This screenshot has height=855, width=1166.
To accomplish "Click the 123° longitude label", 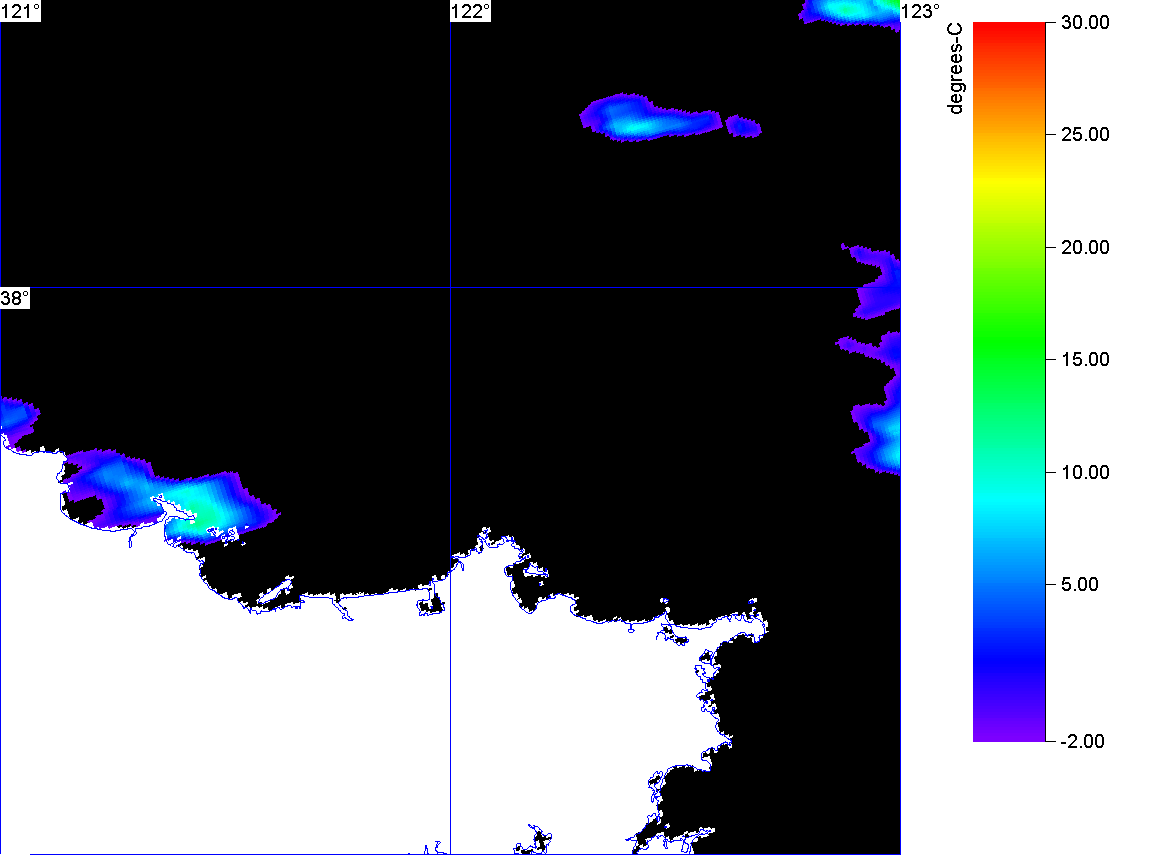I will pos(921,11).
